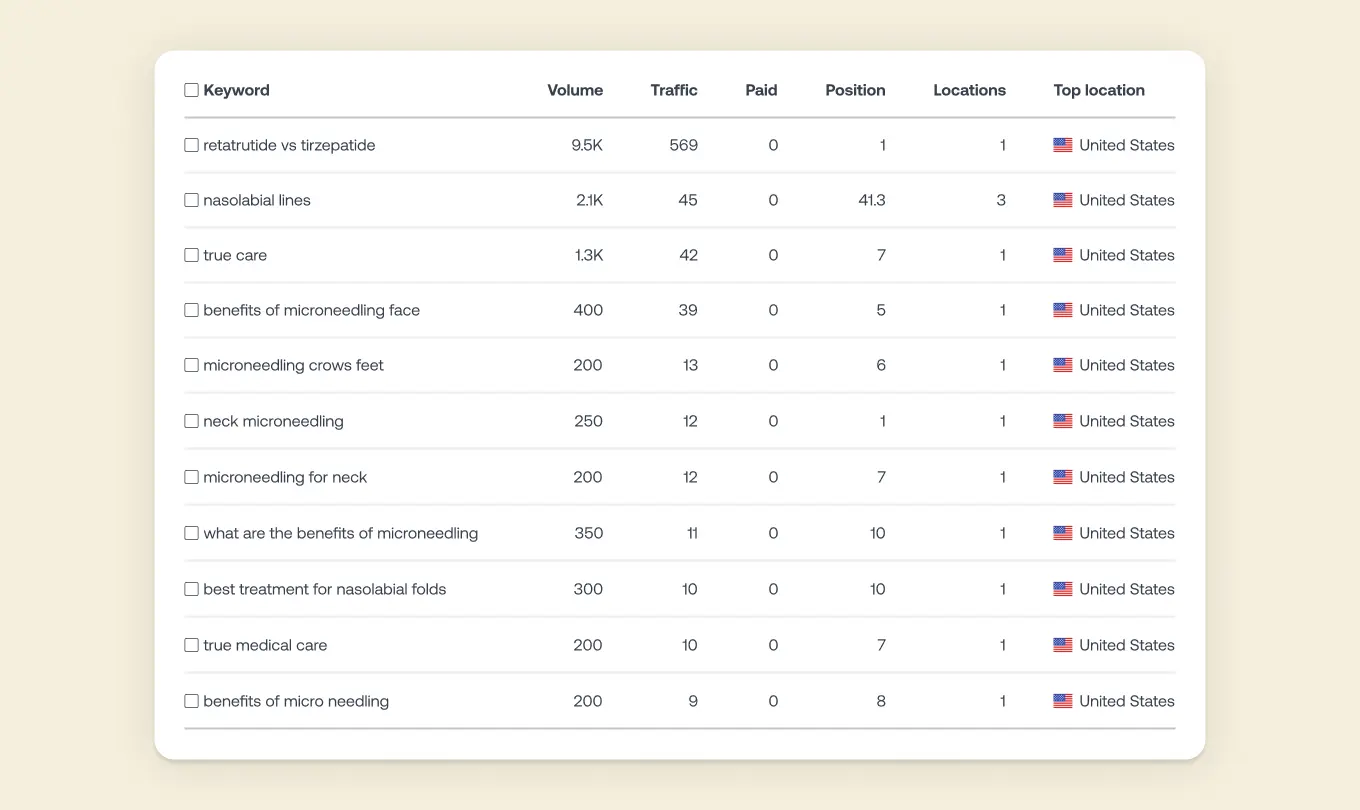The height and width of the screenshot is (810, 1360).
Task: Click the flag icon on benefits of micro needling row
Action: [1063, 701]
